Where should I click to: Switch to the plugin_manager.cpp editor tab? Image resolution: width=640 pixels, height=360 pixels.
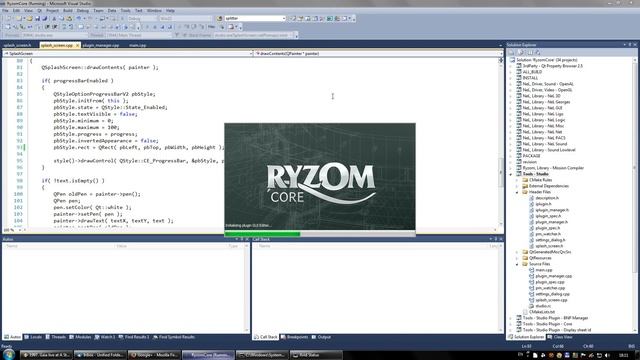[101, 45]
